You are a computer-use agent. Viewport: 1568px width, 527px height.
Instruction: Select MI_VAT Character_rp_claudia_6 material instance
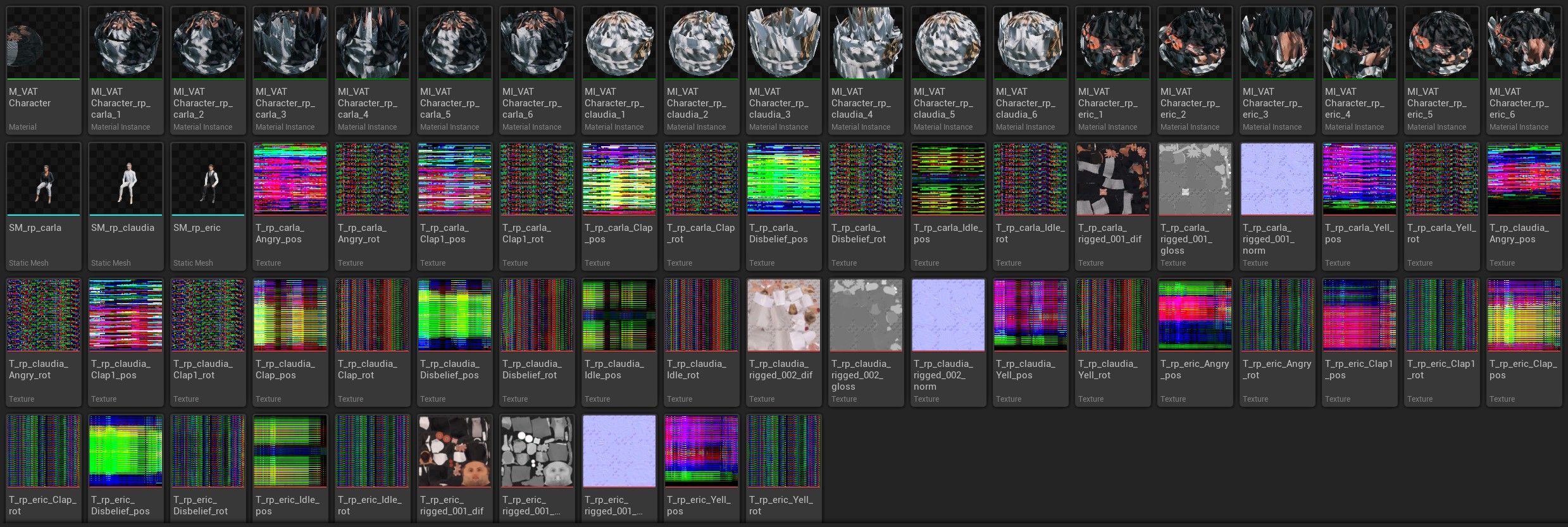click(x=1031, y=70)
